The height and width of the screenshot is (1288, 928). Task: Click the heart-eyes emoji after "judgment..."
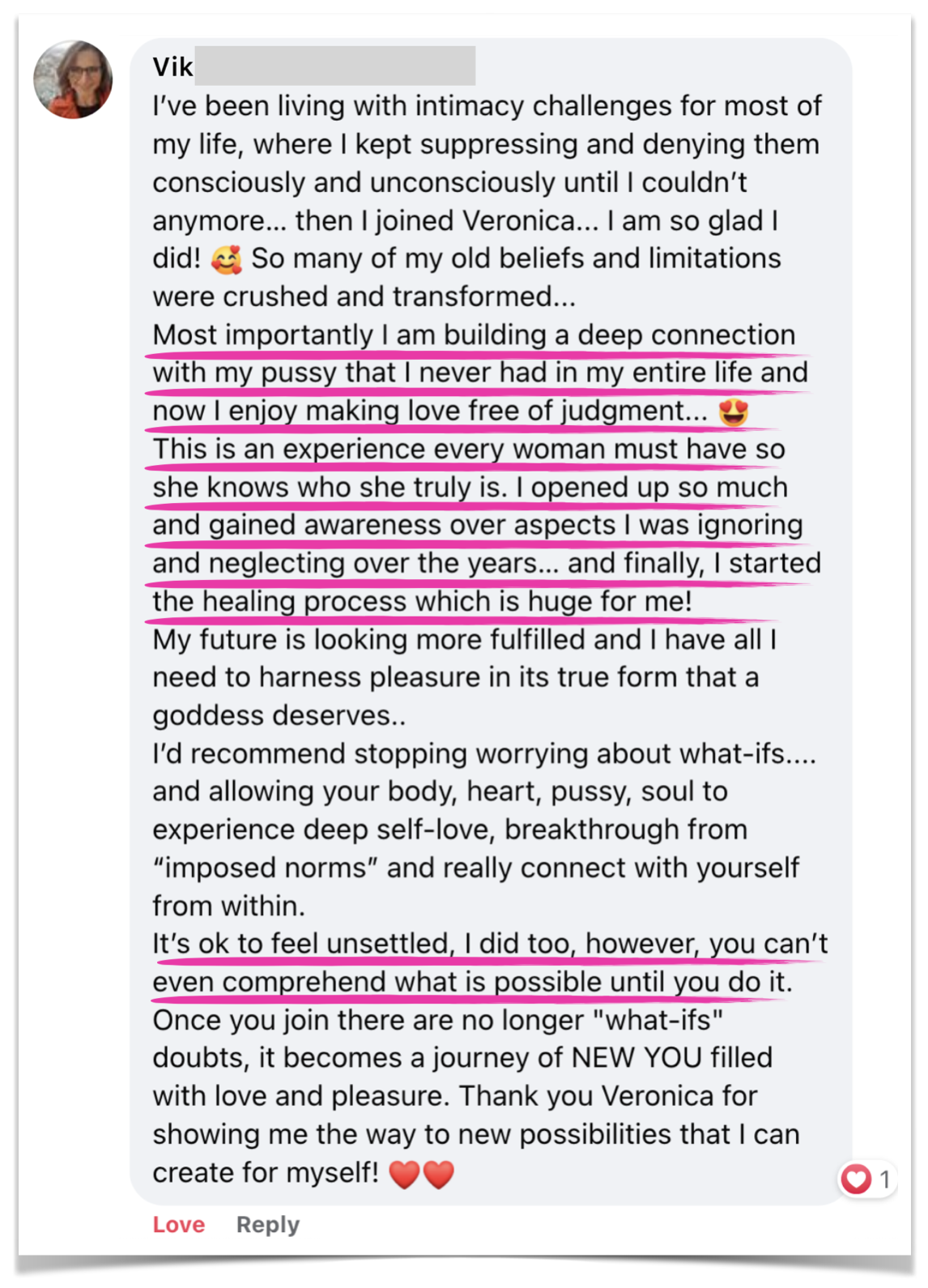point(734,412)
